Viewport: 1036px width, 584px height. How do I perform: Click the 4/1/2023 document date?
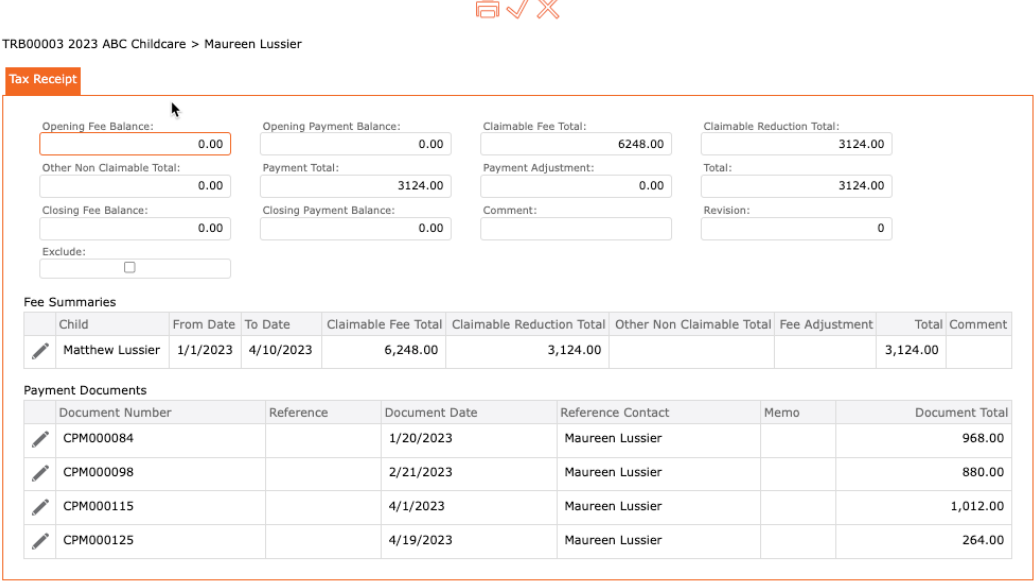click(x=416, y=506)
